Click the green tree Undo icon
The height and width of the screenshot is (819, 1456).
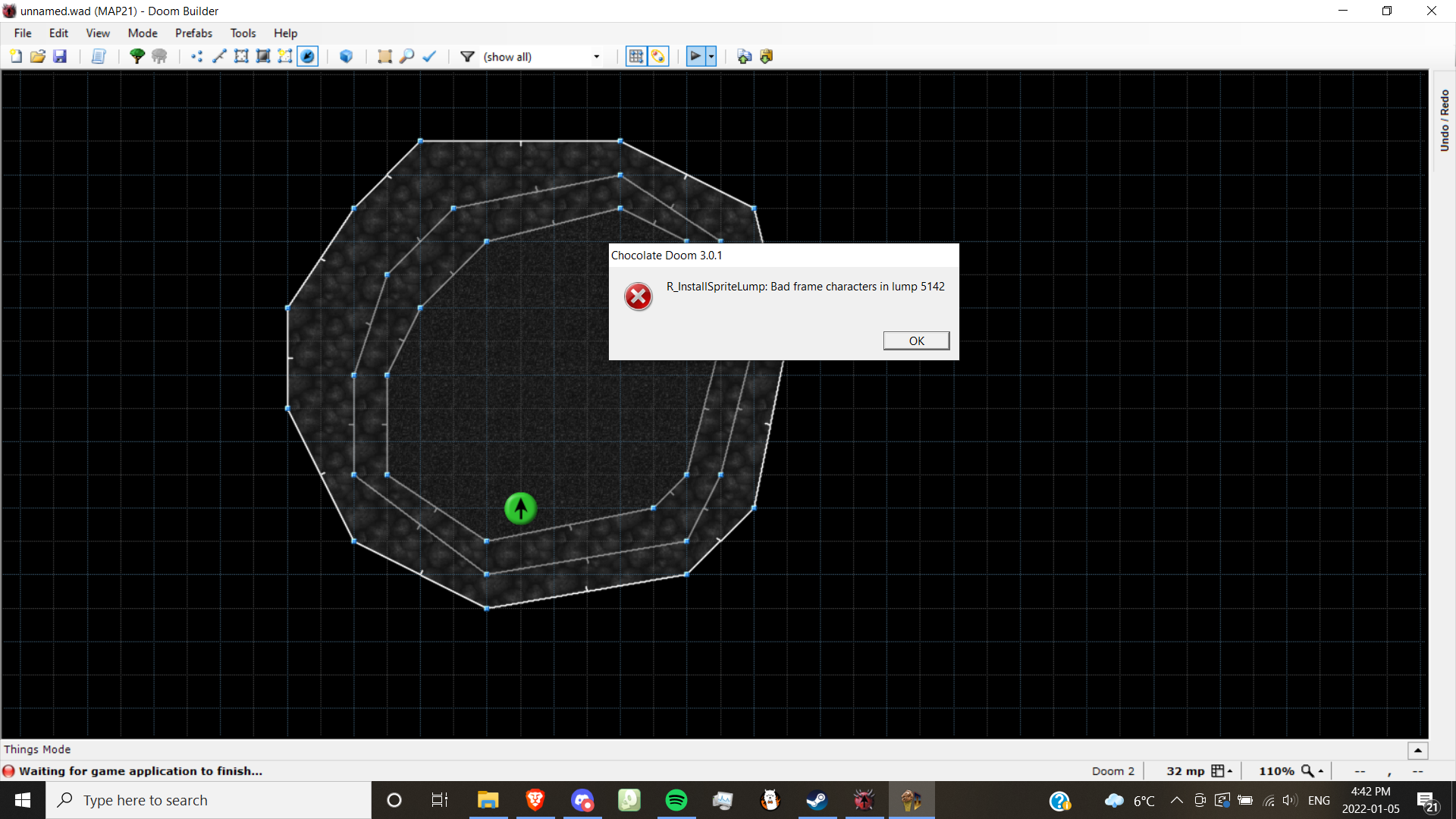coord(137,56)
